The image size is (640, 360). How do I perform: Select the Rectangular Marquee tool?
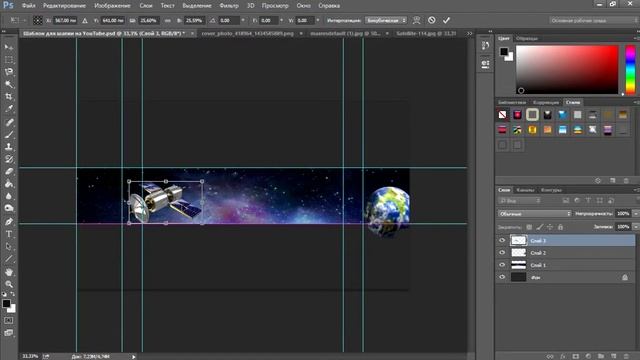(9, 60)
